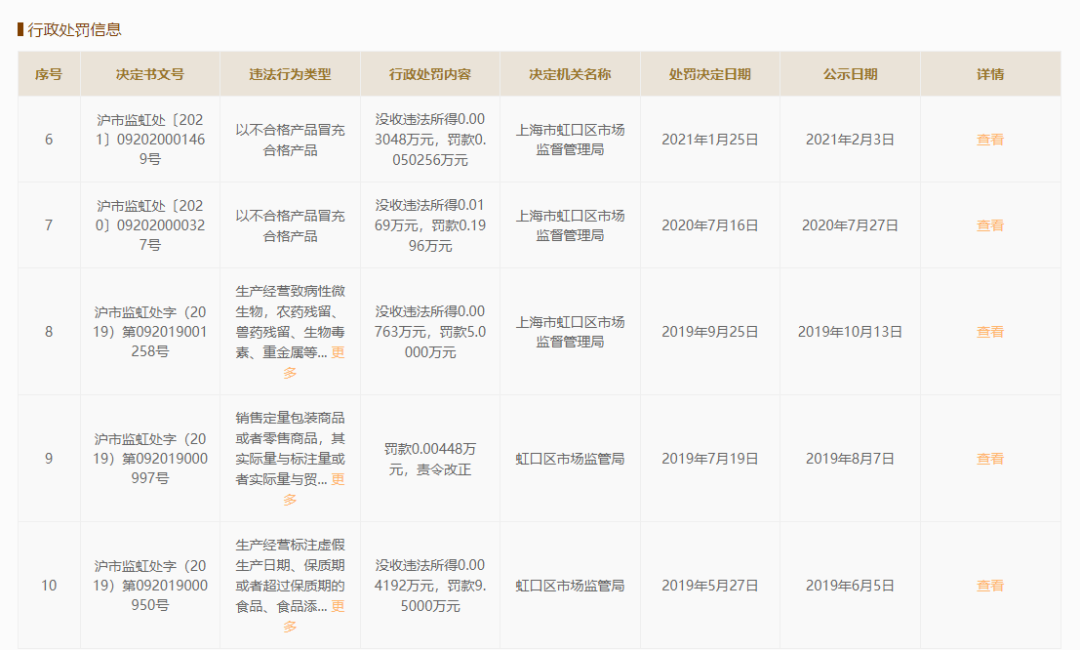Screen dimensions: 1080x650
Task: Click the 决定机关名称 column header
Action: (x=569, y=74)
